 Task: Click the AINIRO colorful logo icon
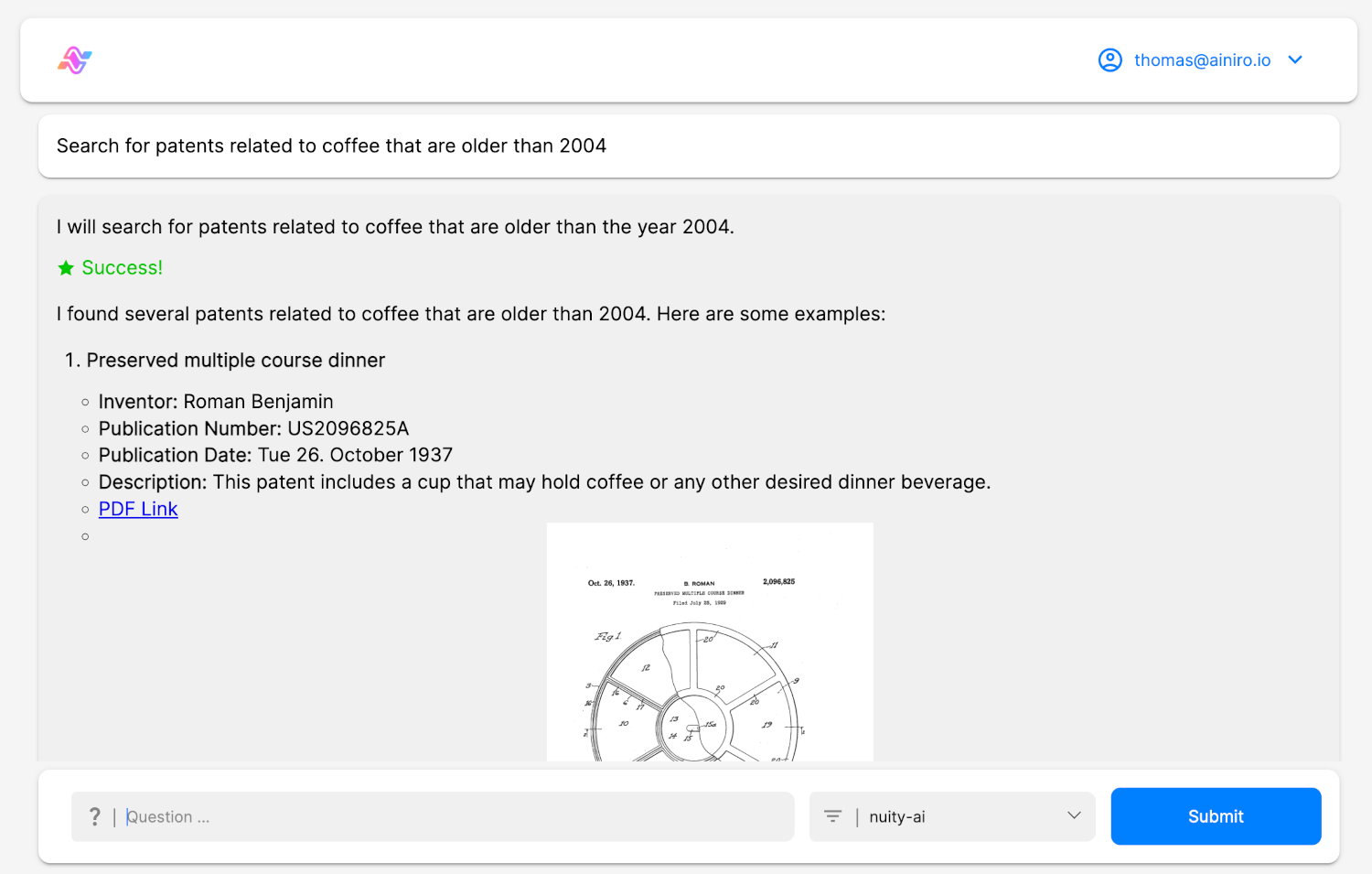pos(75,60)
